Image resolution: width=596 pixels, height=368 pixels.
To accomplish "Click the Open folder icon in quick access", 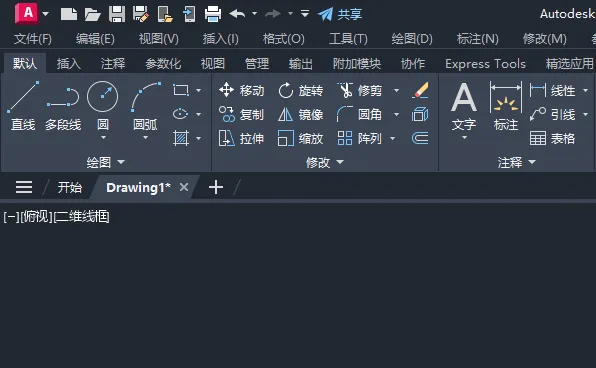I will [x=92, y=14].
